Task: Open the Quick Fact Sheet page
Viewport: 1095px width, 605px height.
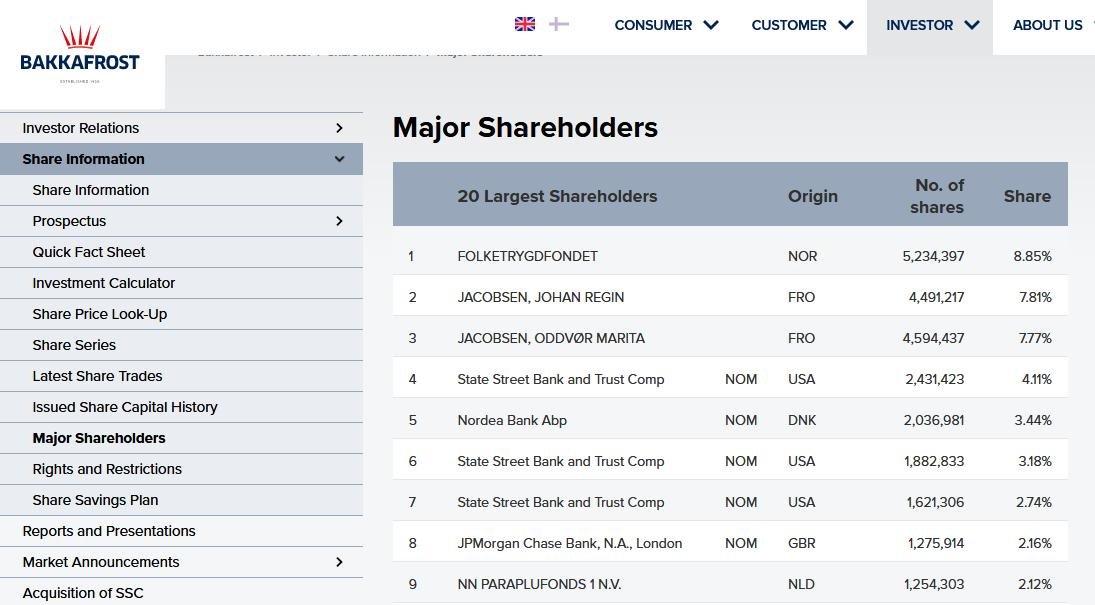Action: 89,252
